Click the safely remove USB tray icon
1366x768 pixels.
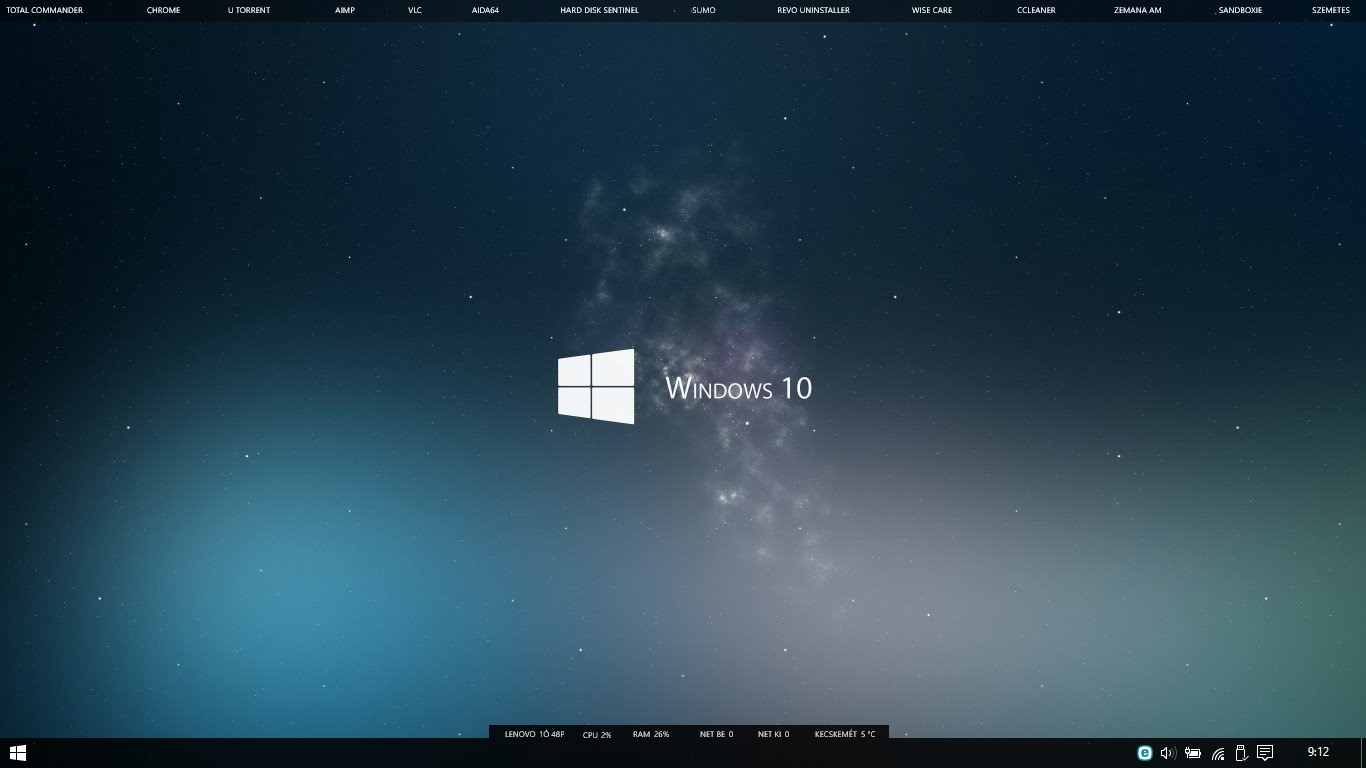pyautogui.click(x=1241, y=753)
